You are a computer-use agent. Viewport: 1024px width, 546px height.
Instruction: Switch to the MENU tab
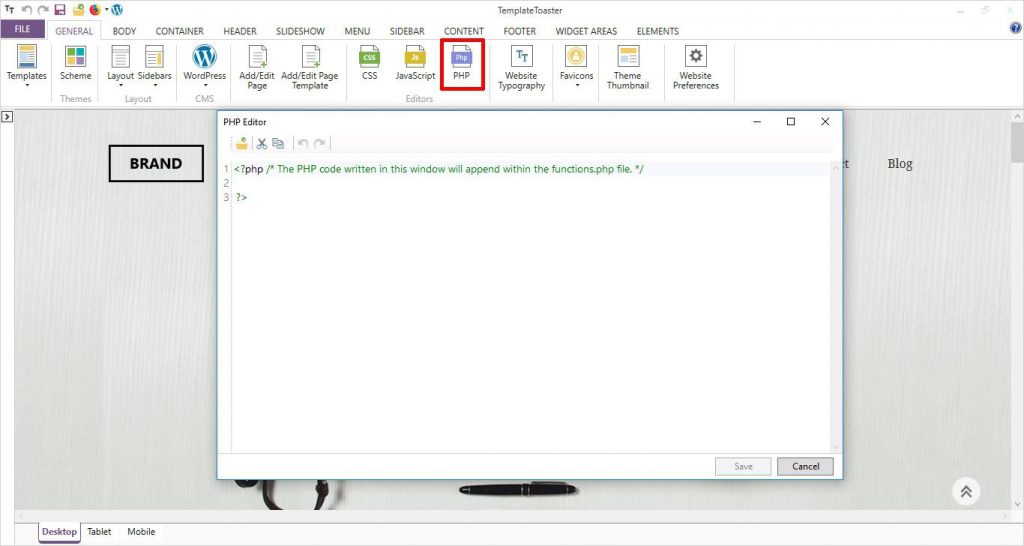(357, 31)
